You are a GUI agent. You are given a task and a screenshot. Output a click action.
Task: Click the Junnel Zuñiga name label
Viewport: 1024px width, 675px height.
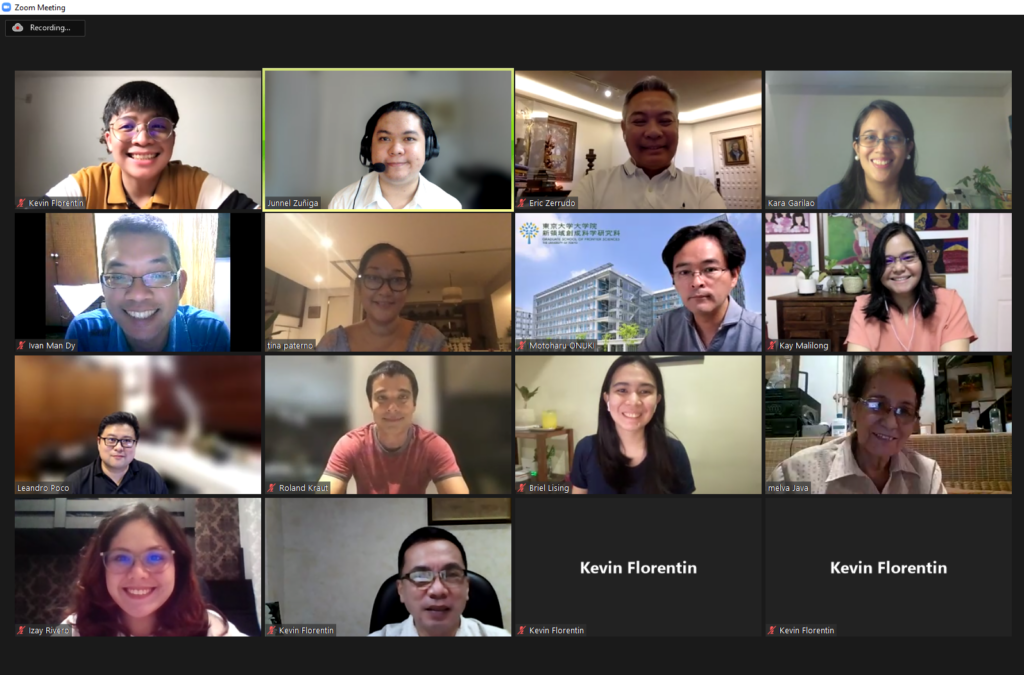coord(293,203)
